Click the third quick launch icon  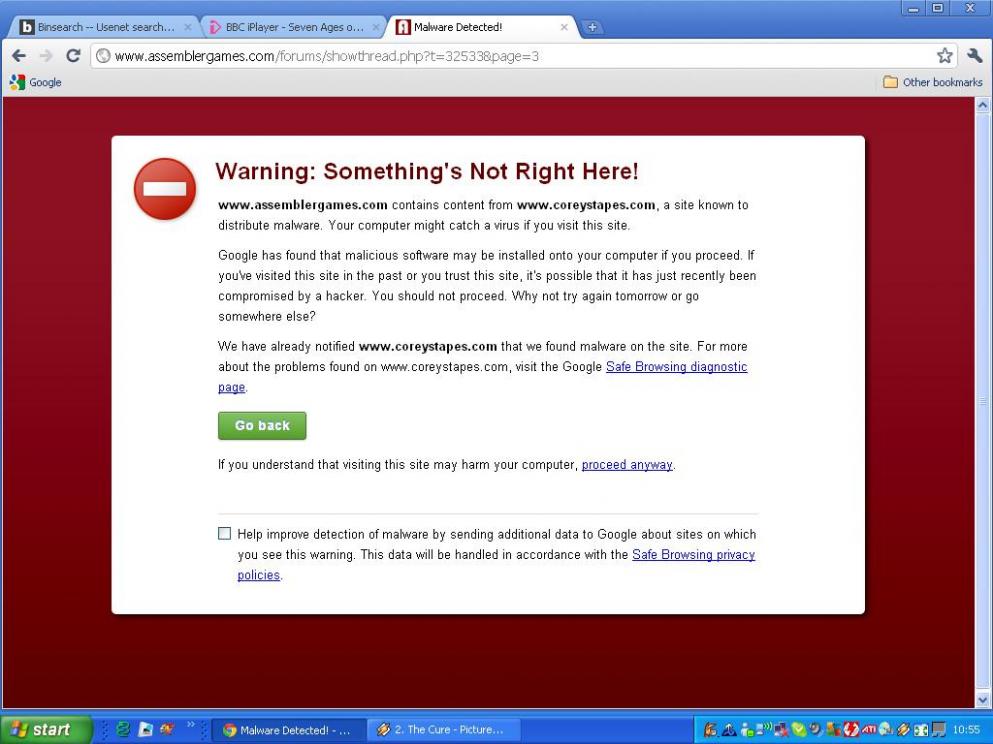167,729
